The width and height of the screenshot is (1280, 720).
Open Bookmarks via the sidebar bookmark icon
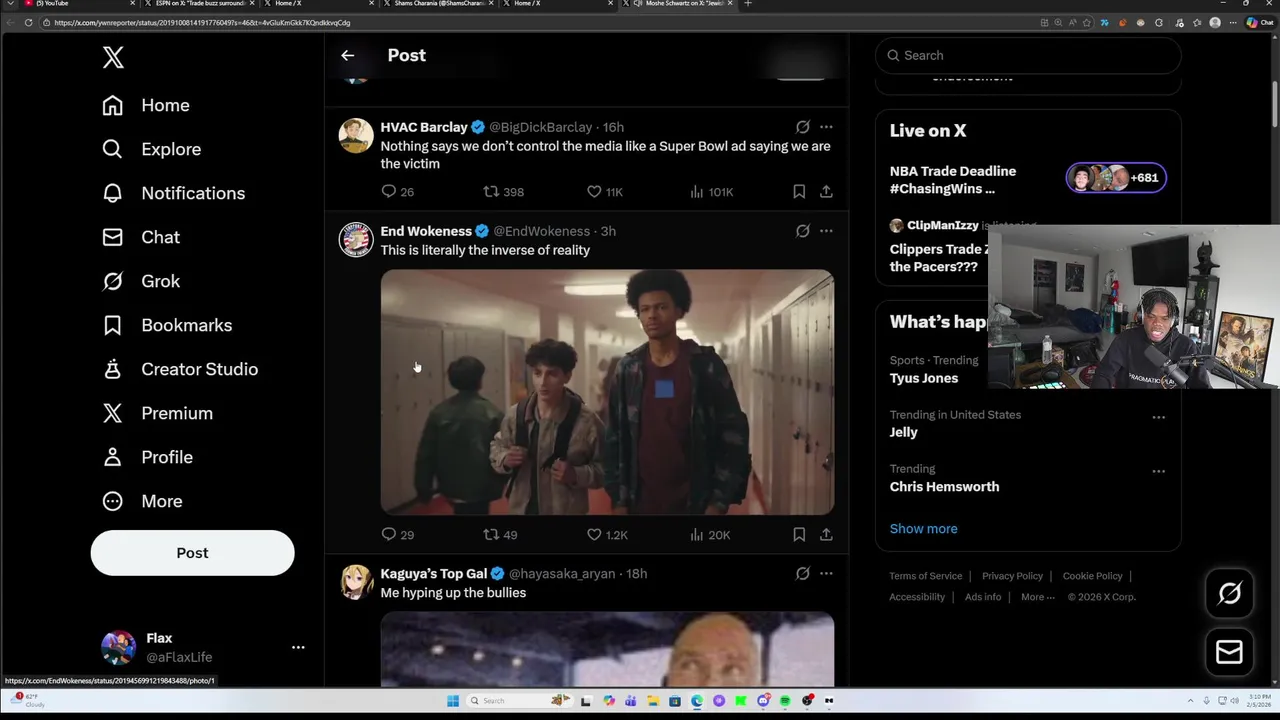point(112,325)
